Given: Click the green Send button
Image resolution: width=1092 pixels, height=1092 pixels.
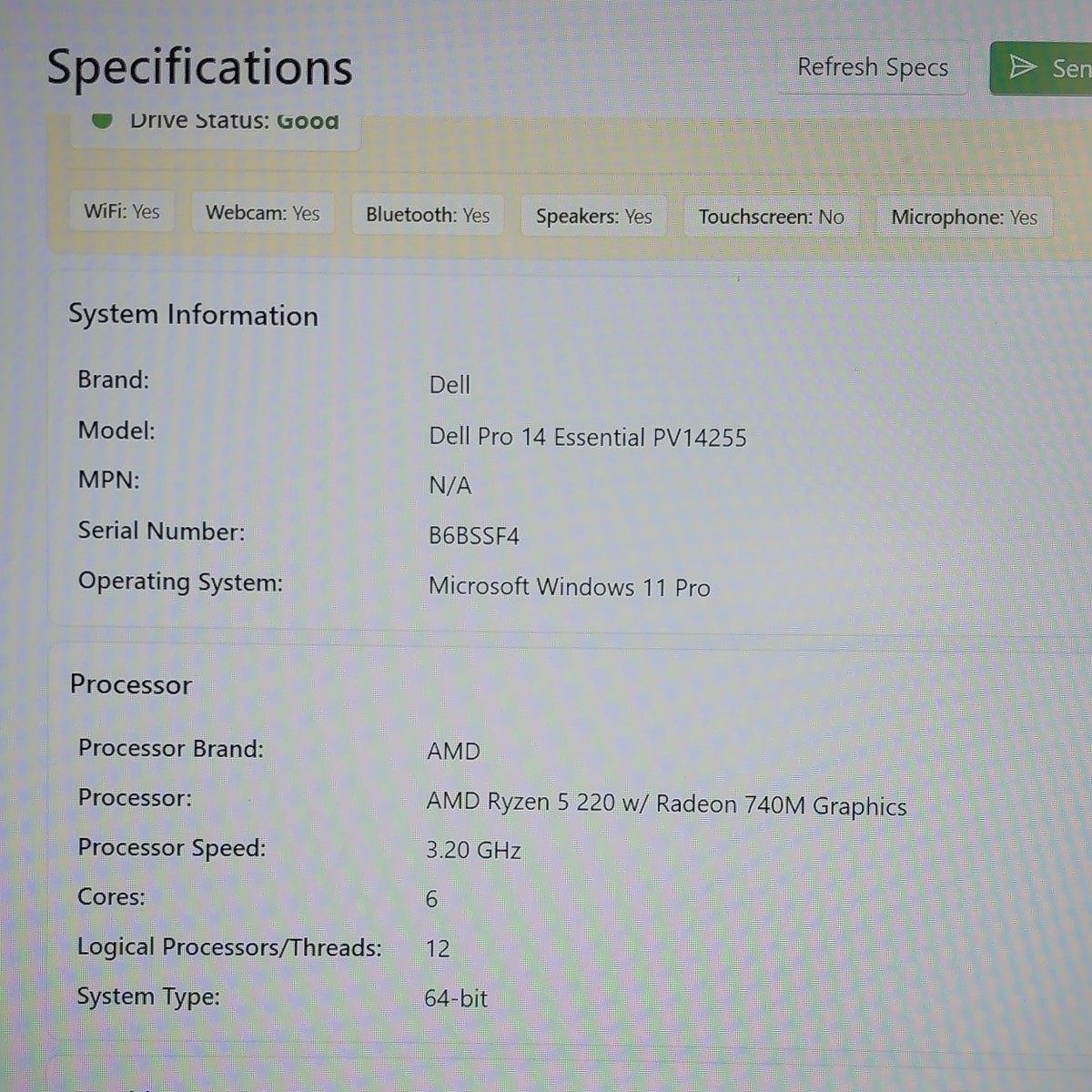Looking at the screenshot, I should click(x=1041, y=68).
